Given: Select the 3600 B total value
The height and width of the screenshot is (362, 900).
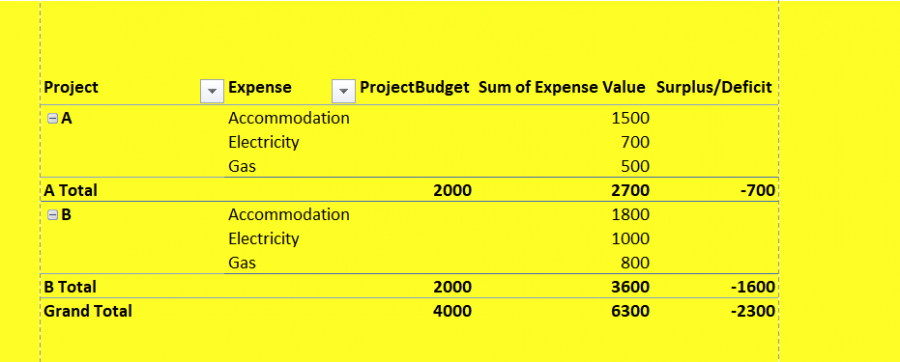Looking at the screenshot, I should (x=631, y=286).
